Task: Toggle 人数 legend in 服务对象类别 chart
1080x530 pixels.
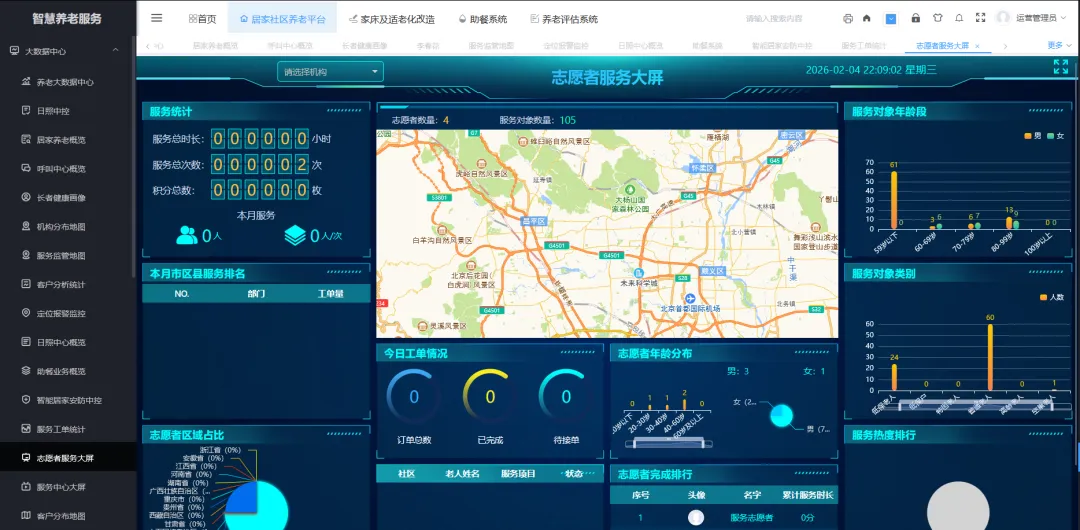Action: (x=1052, y=297)
